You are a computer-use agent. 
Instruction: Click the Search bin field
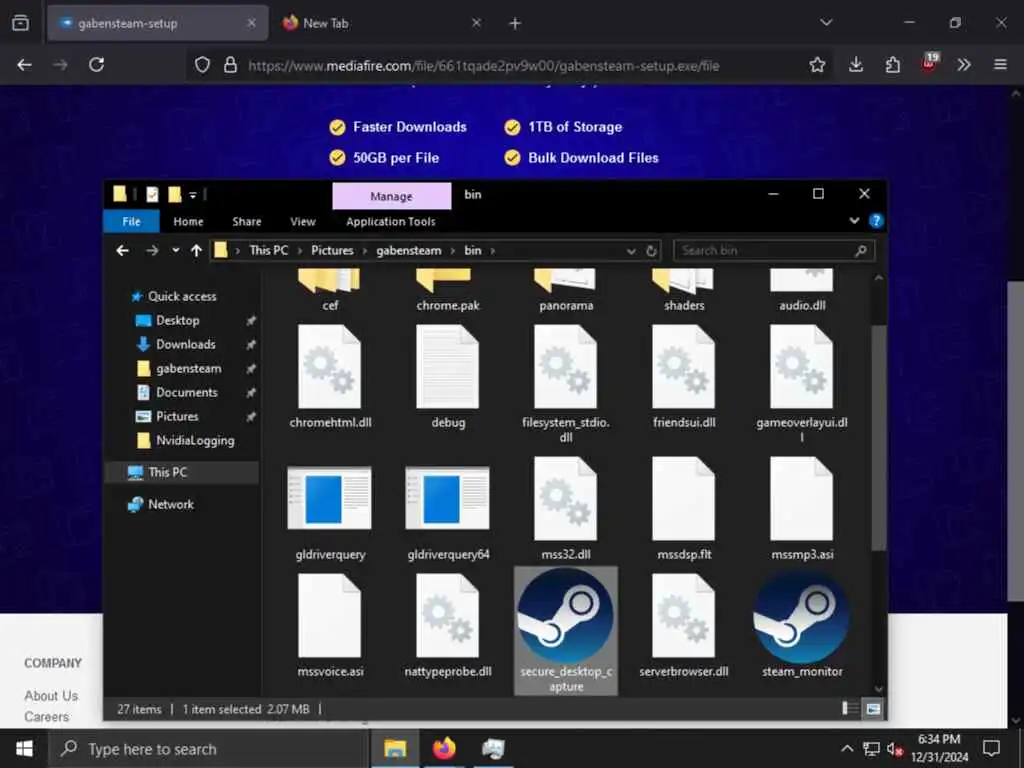(774, 251)
